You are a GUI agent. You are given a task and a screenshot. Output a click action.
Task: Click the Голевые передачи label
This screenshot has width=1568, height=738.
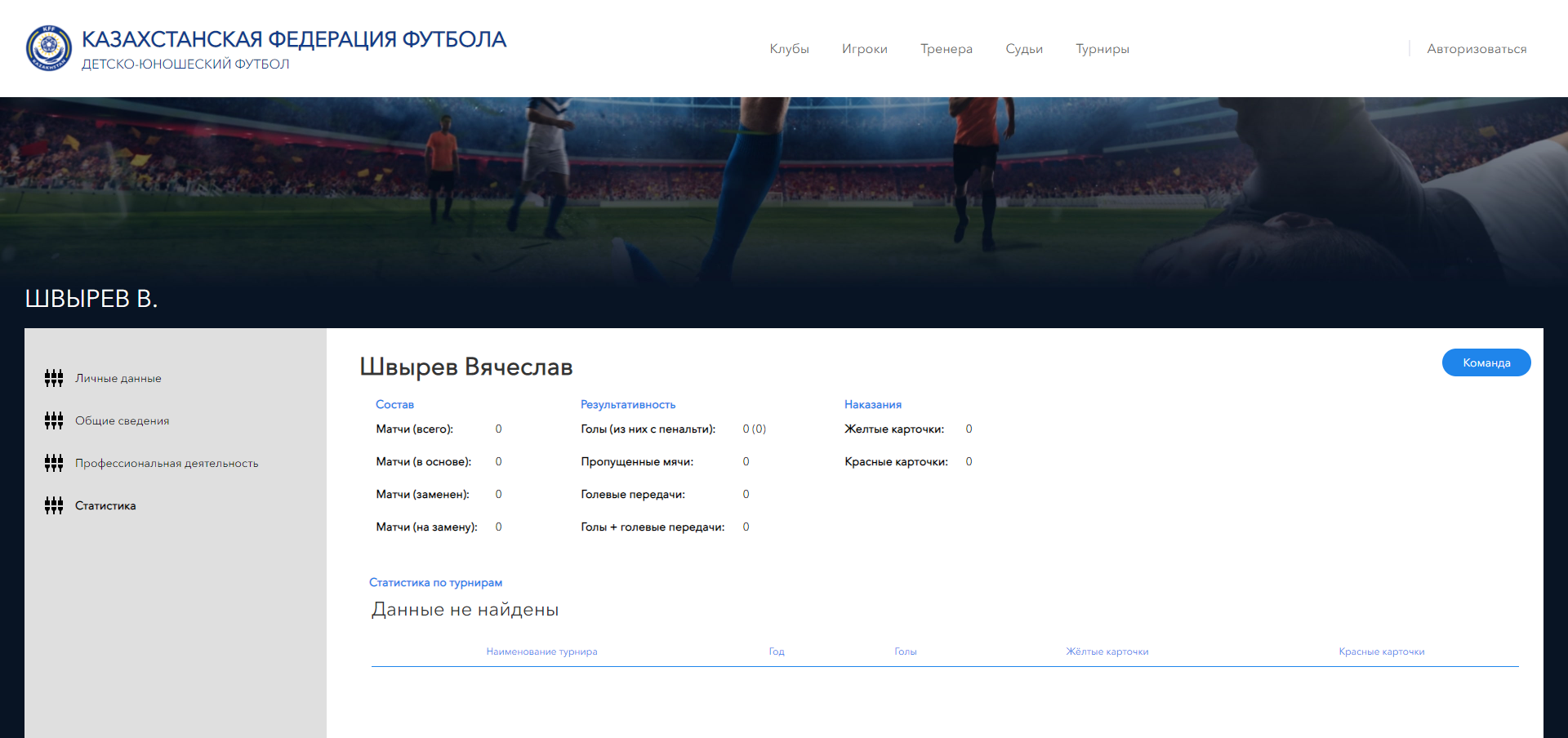click(x=633, y=494)
